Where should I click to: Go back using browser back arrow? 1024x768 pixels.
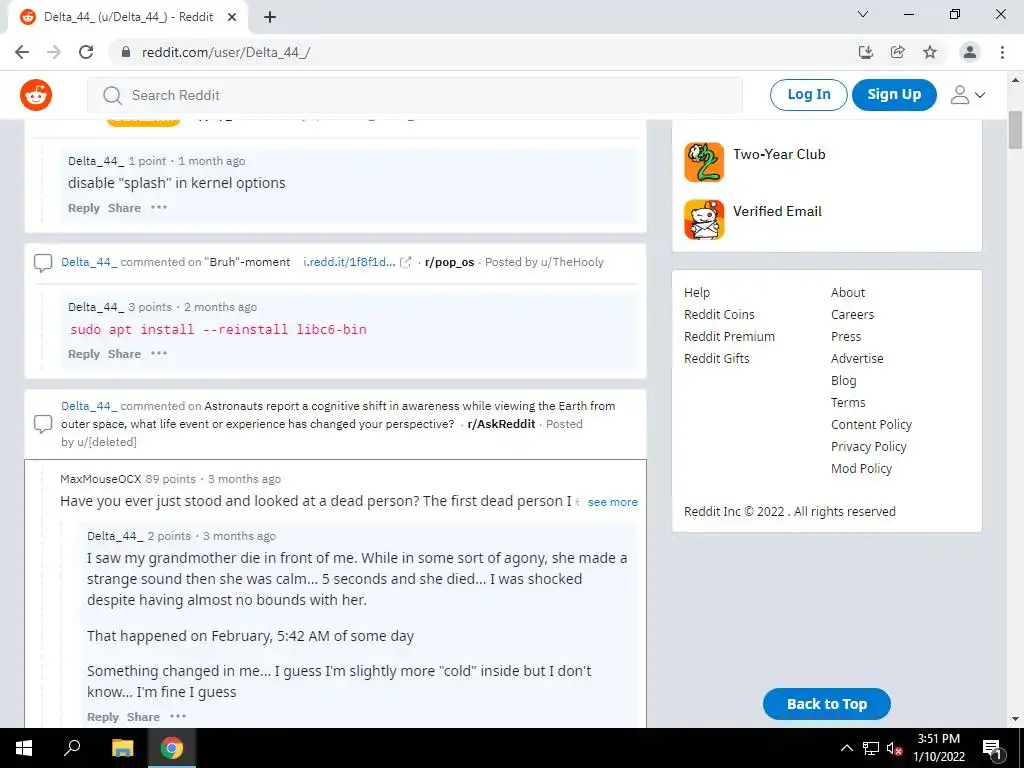22,52
